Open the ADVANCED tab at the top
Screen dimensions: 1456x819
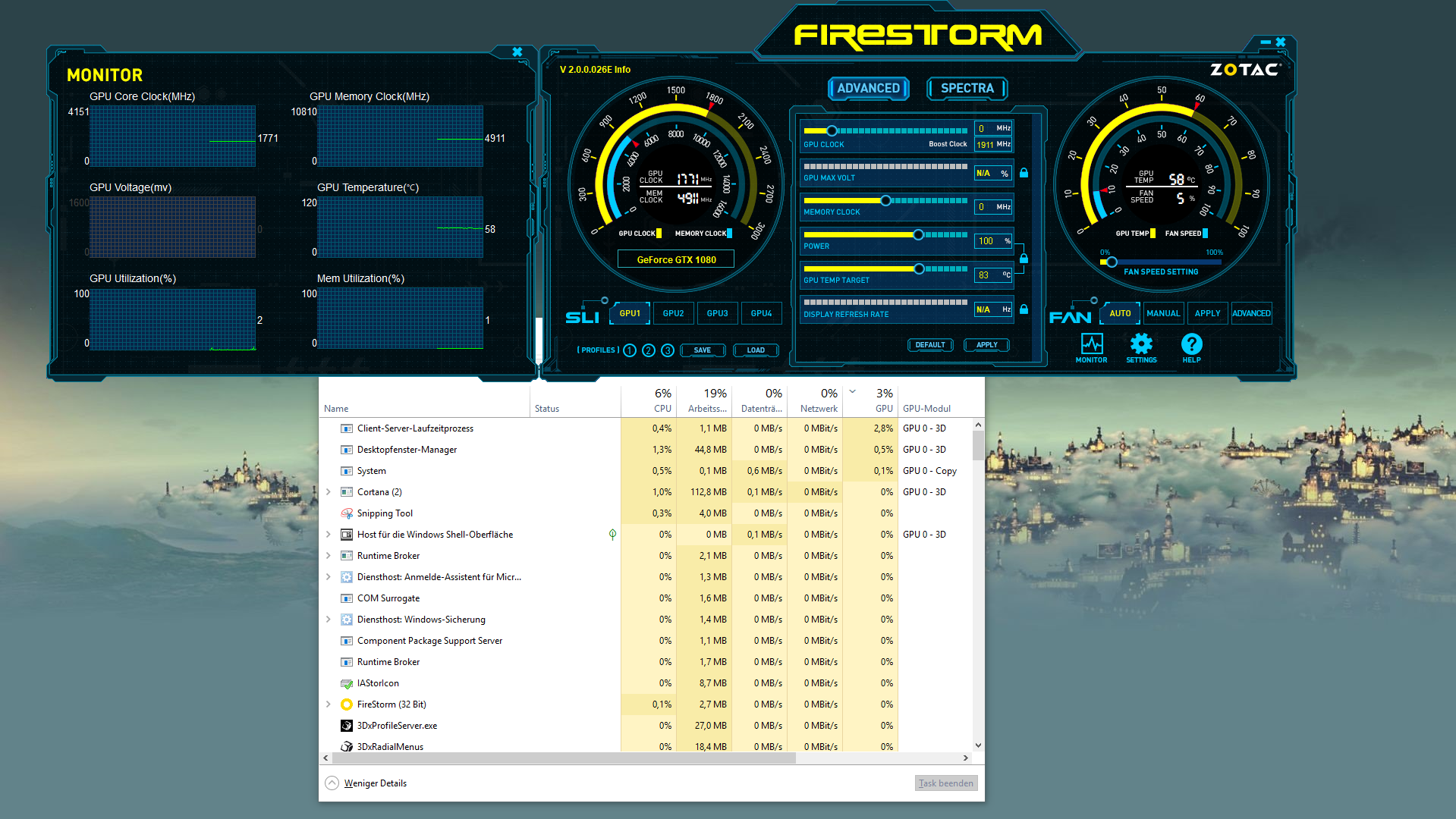click(868, 88)
